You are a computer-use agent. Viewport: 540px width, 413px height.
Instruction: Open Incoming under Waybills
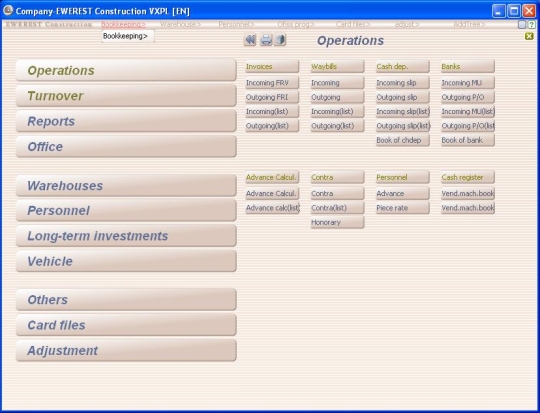(337, 83)
